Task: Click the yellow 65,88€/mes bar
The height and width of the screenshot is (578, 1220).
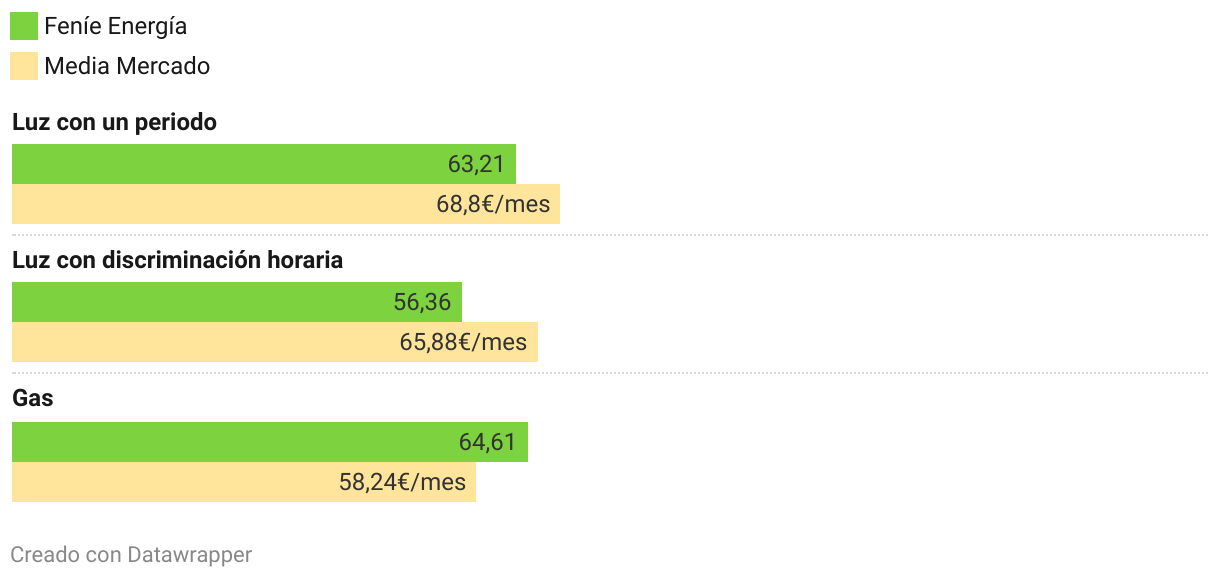Action: (x=275, y=342)
